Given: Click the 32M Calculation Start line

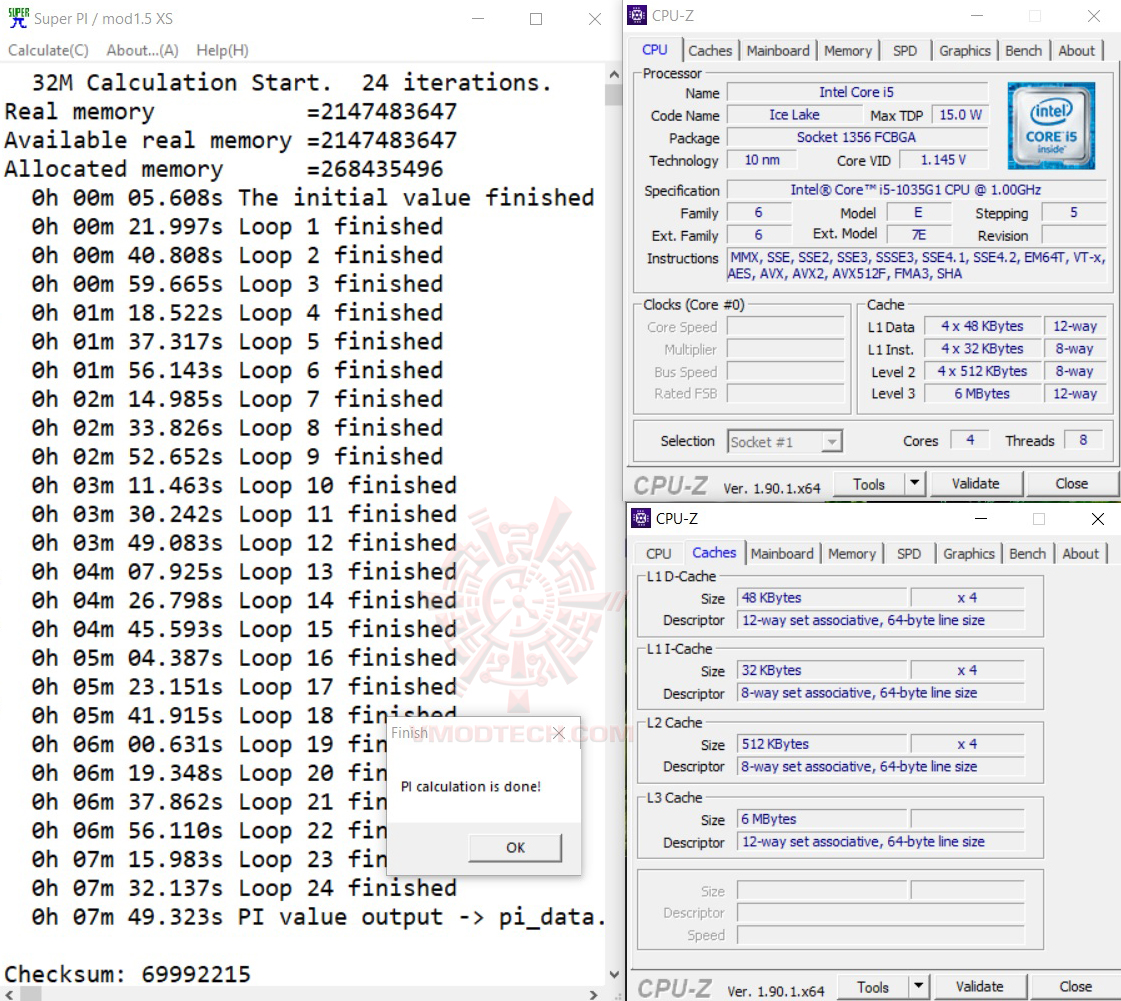Looking at the screenshot, I should pyautogui.click(x=292, y=83).
